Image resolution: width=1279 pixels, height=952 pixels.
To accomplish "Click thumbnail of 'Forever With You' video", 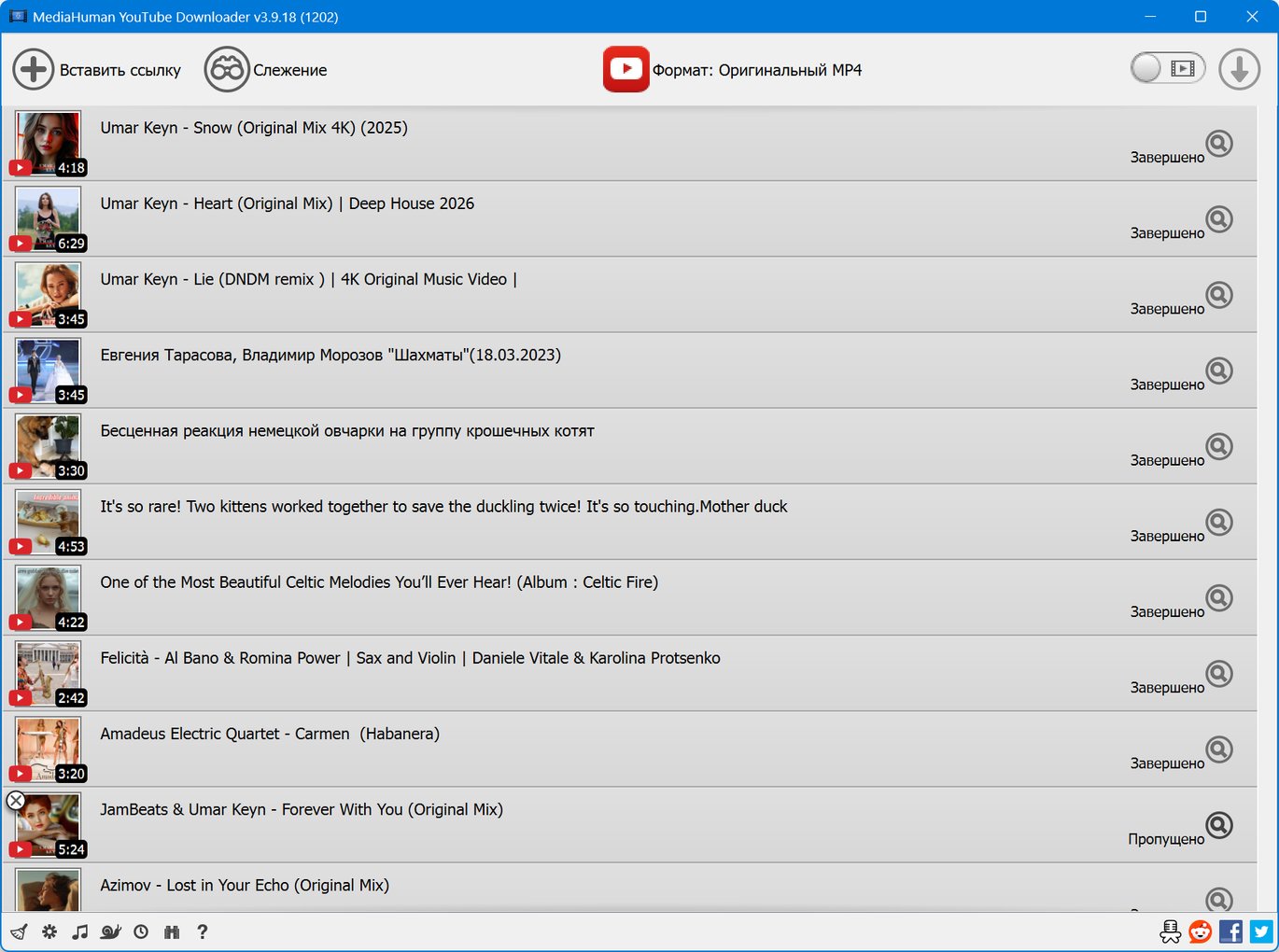I will [49, 825].
